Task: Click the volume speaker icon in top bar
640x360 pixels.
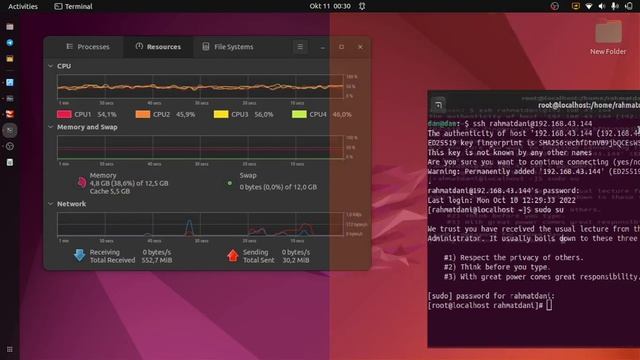Action: click(x=602, y=6)
